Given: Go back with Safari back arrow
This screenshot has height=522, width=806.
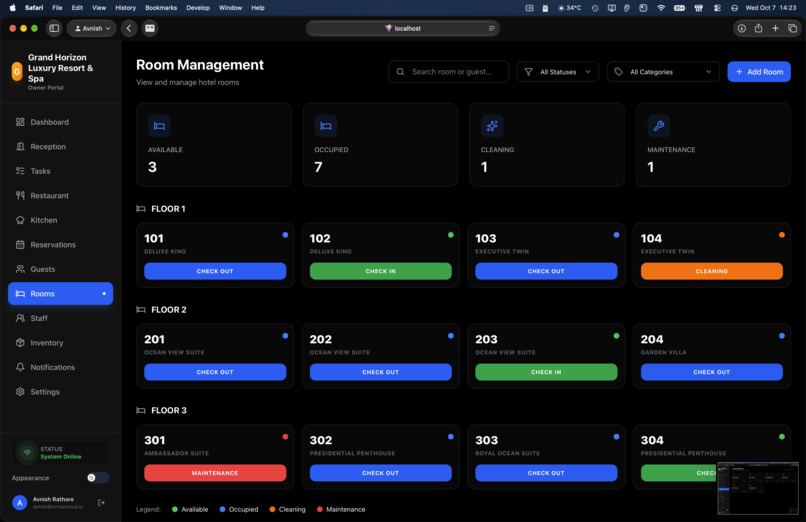Looking at the screenshot, I should [x=129, y=28].
